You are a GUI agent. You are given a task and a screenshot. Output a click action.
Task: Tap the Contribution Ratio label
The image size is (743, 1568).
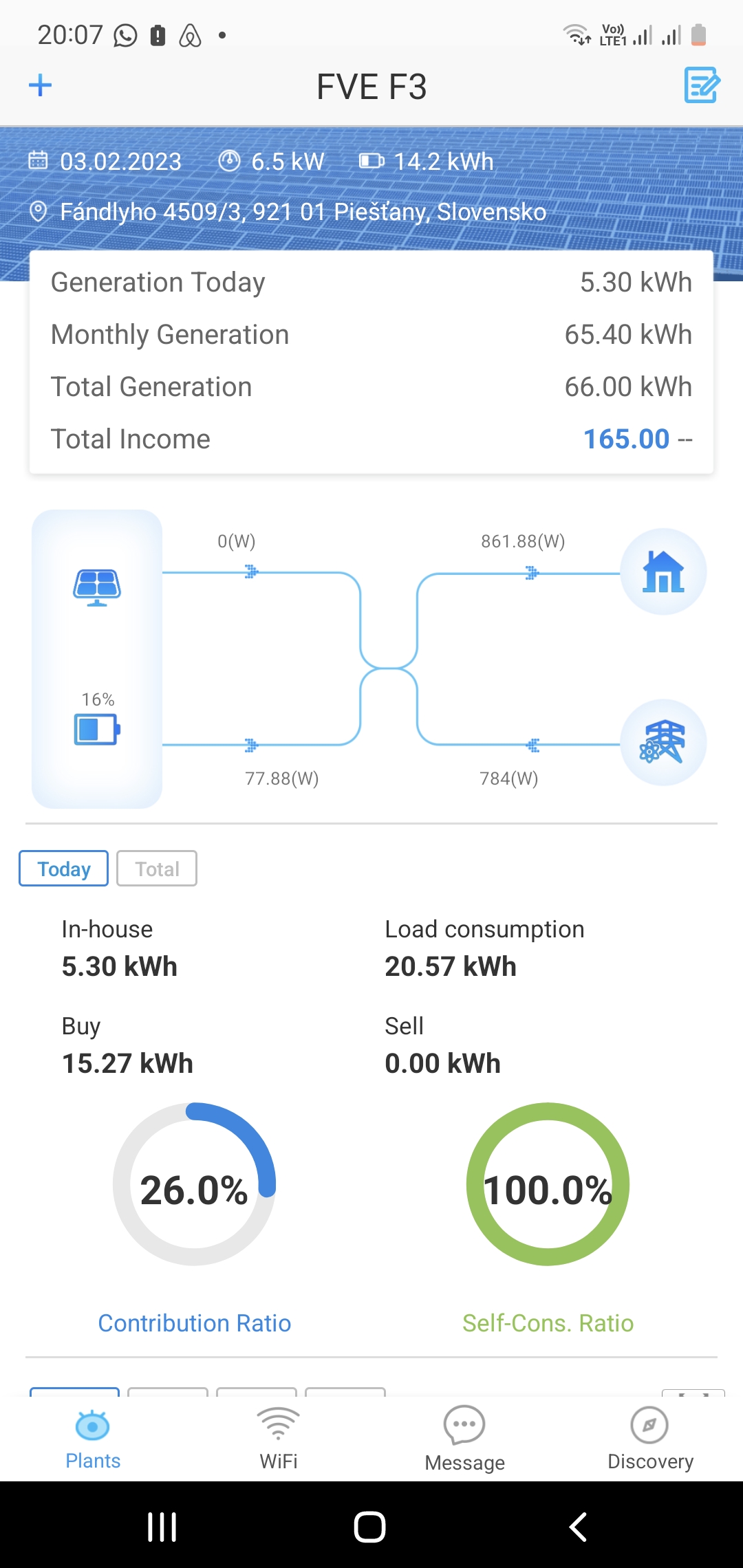click(x=195, y=1323)
